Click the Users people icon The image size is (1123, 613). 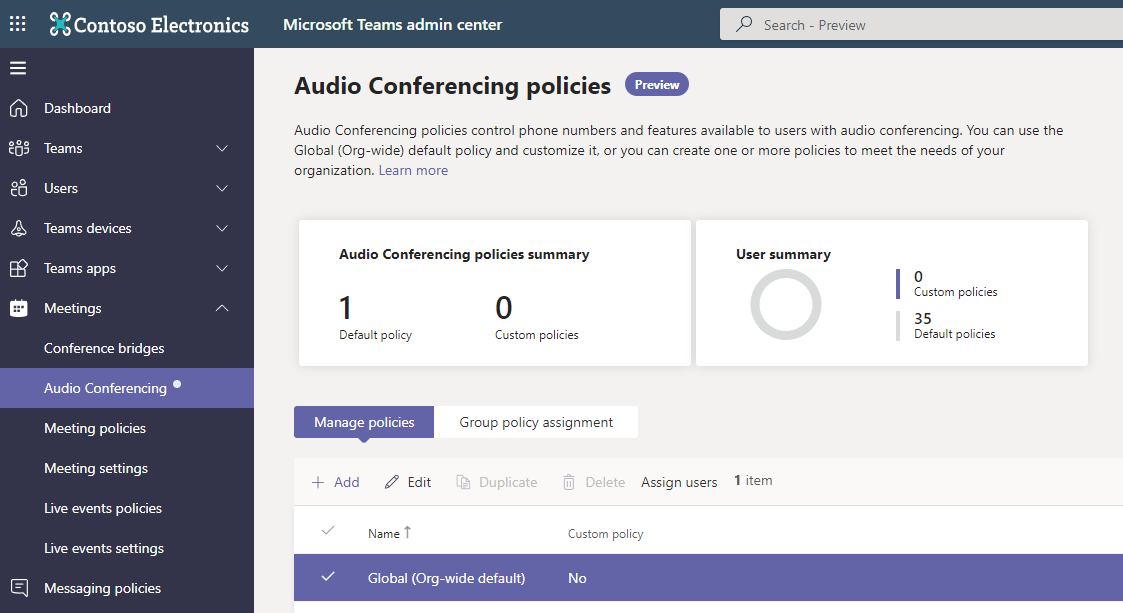[19, 188]
